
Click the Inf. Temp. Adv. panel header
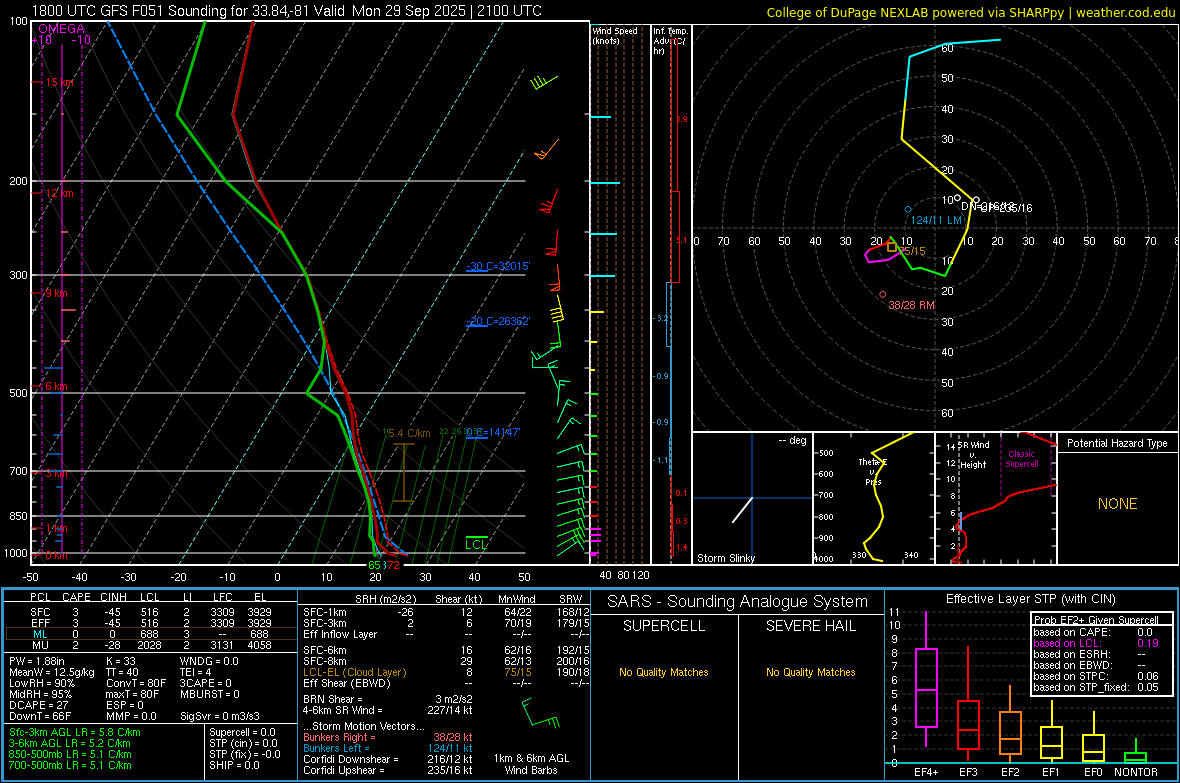coord(670,41)
